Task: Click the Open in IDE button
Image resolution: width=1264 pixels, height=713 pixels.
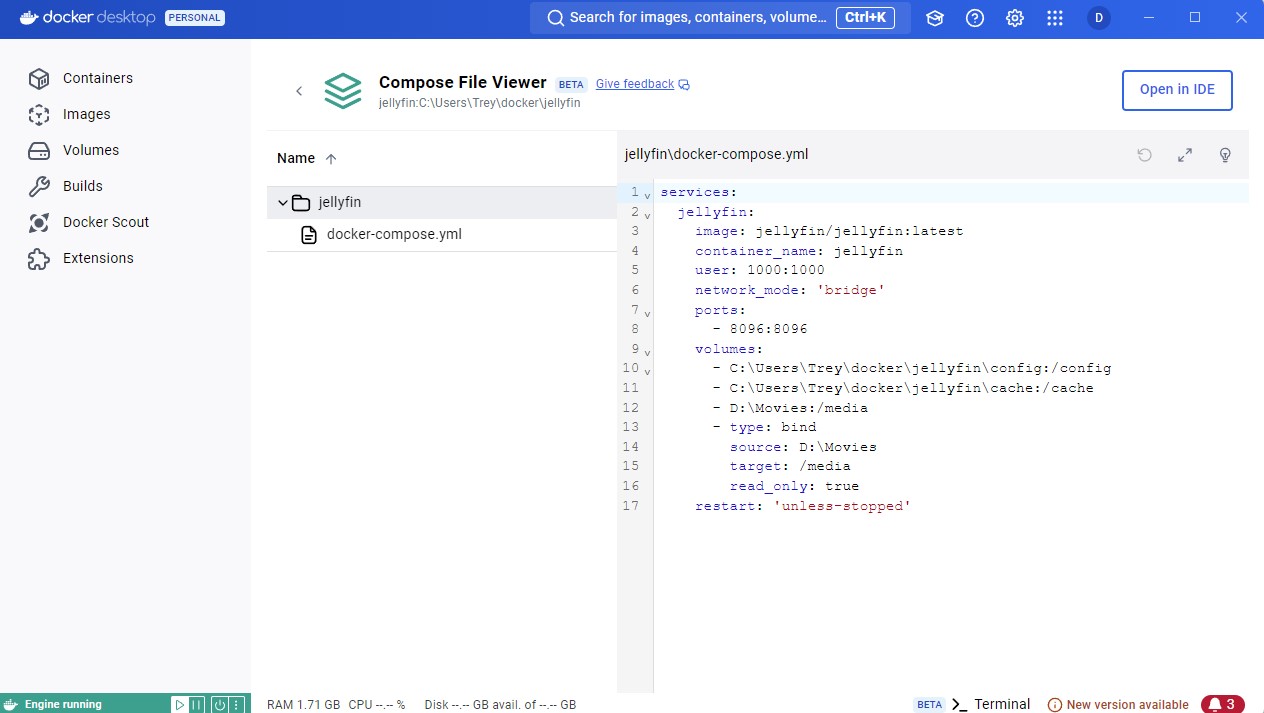Action: click(1177, 90)
